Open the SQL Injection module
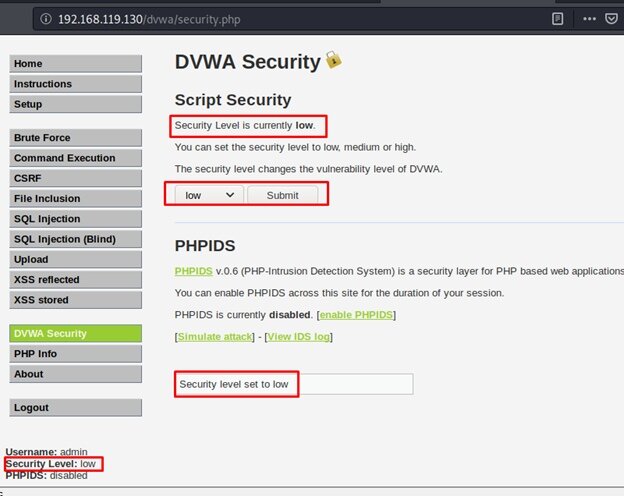The image size is (624, 496). (x=75, y=219)
